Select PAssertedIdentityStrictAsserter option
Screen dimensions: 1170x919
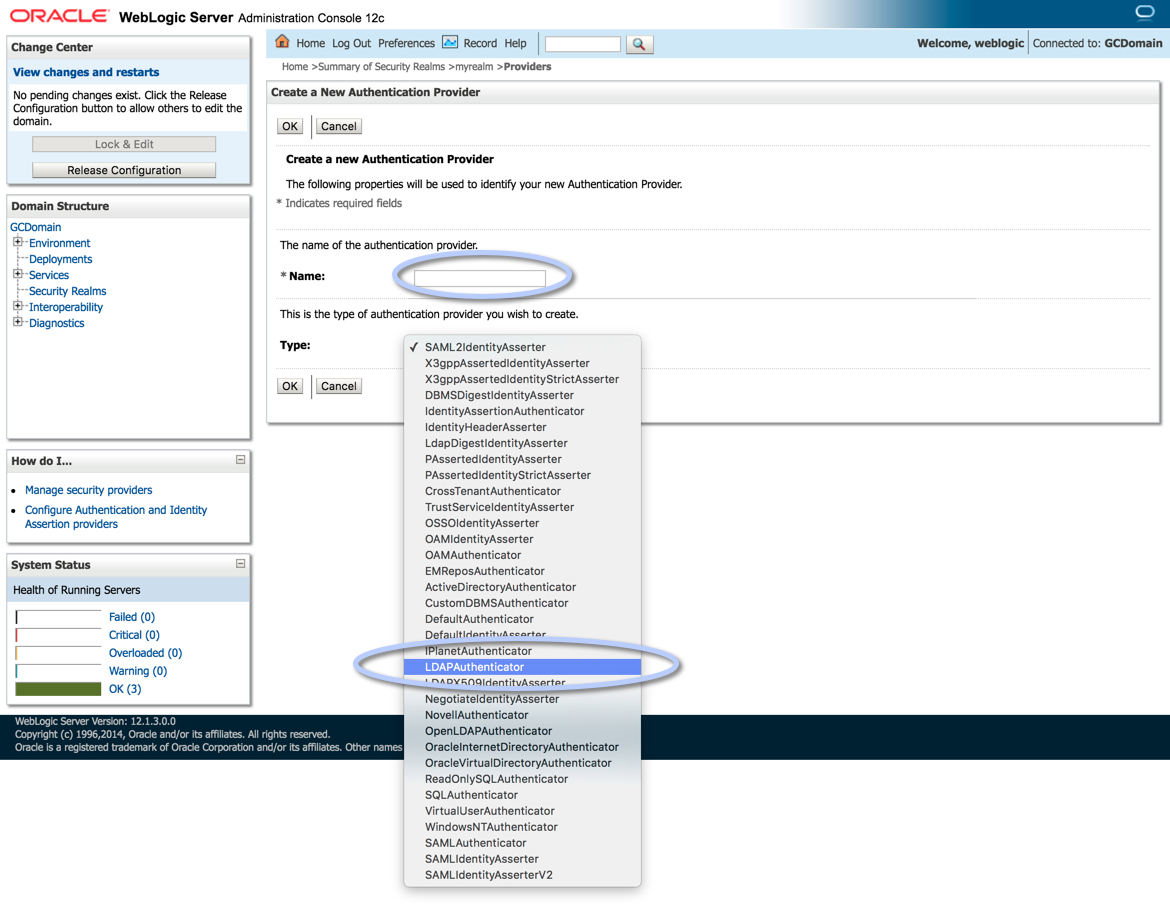(522, 475)
